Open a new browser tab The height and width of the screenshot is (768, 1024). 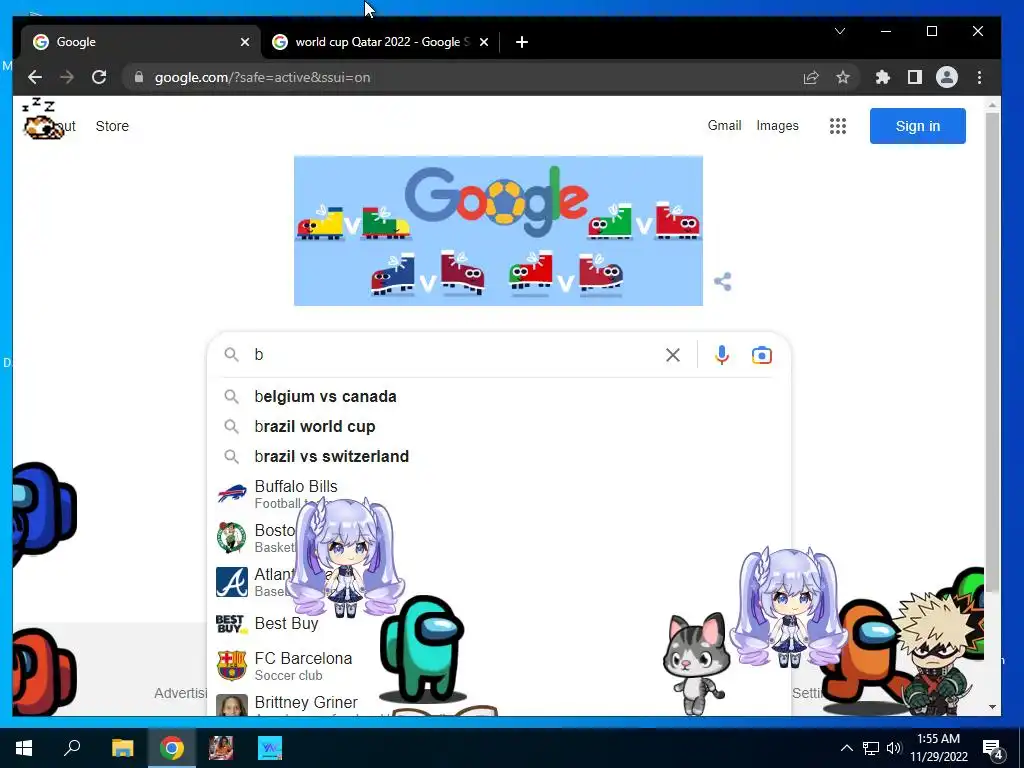click(x=521, y=42)
